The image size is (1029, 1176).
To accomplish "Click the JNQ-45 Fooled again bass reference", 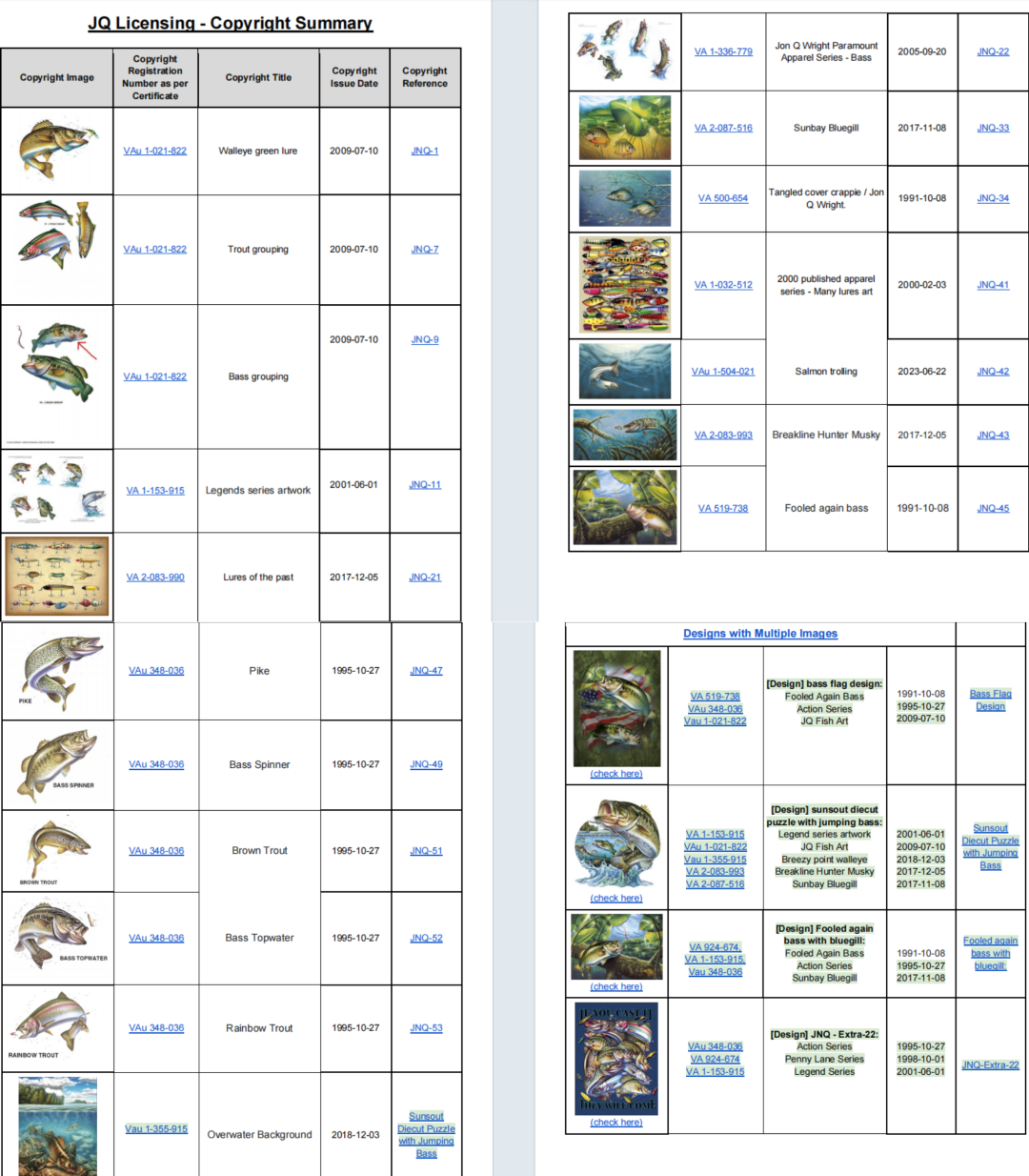I will tap(993, 508).
